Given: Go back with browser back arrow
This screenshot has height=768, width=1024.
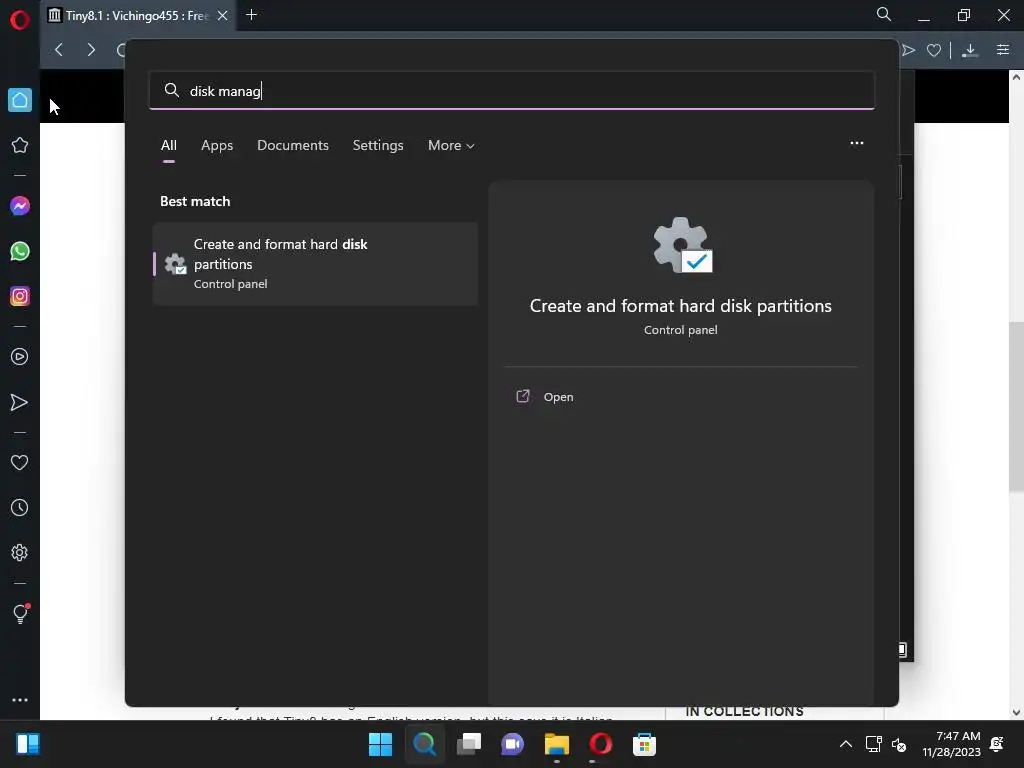Looking at the screenshot, I should coord(59,50).
